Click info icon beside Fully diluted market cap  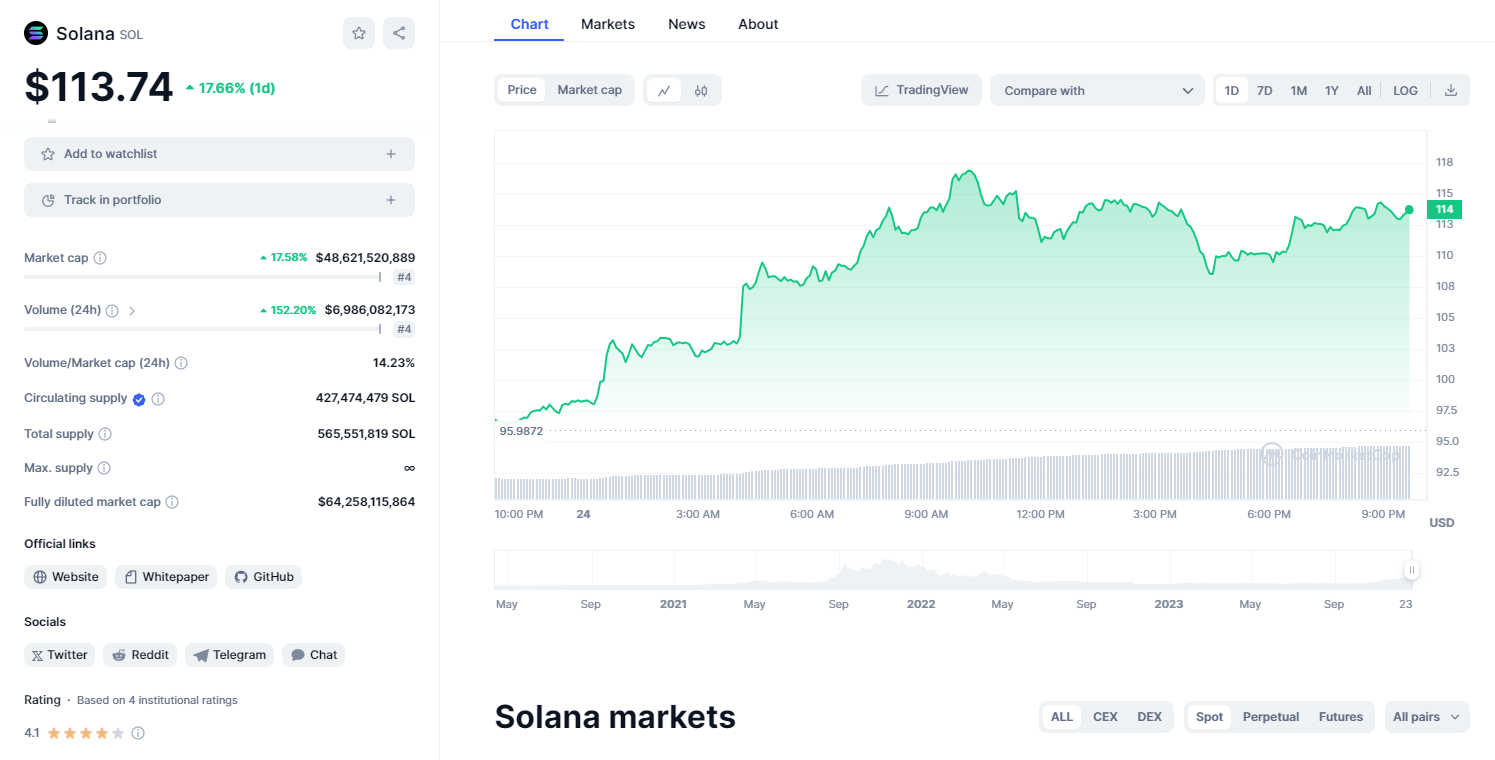coord(172,502)
